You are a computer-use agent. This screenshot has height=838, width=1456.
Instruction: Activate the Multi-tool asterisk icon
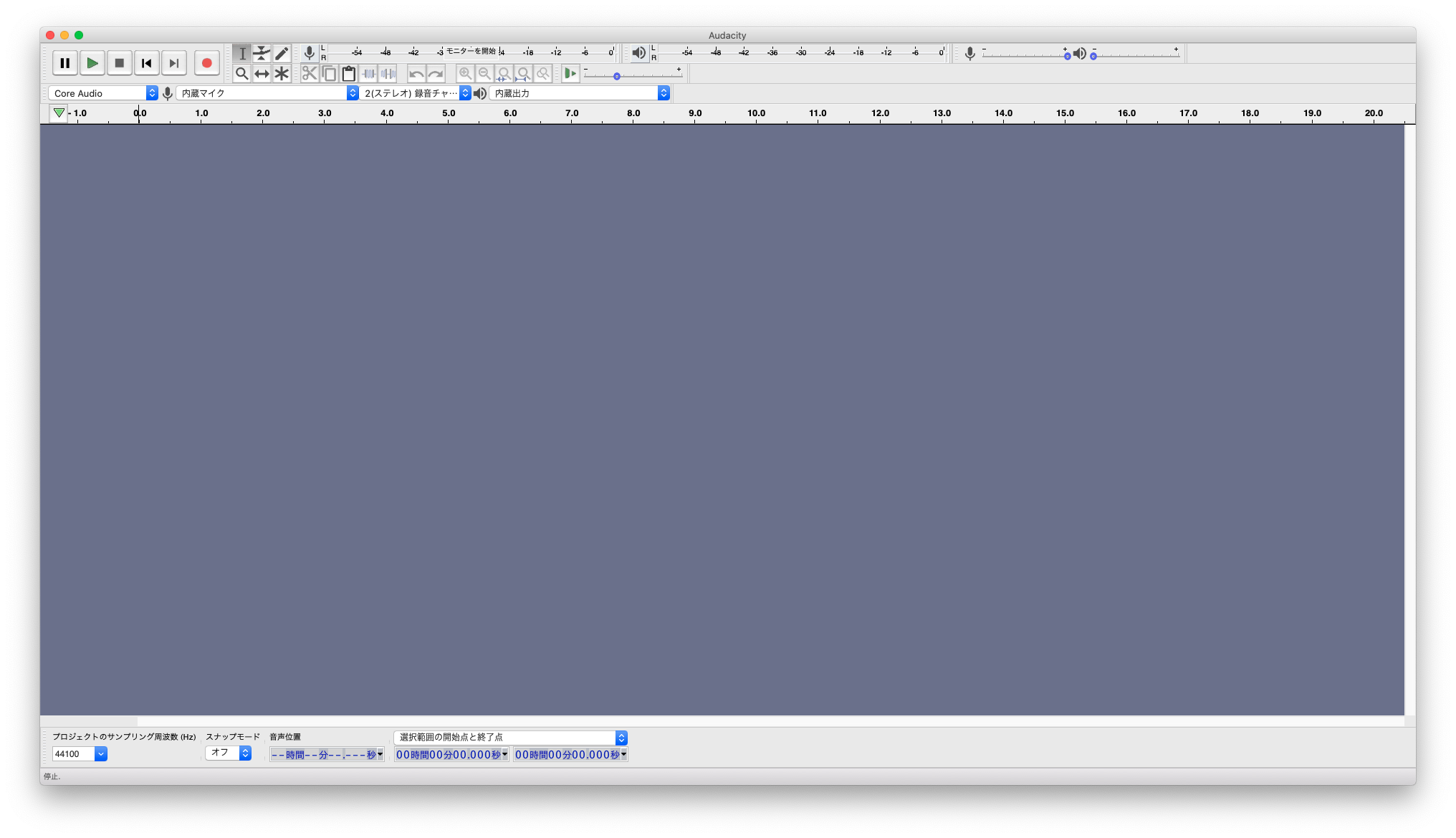tap(282, 73)
